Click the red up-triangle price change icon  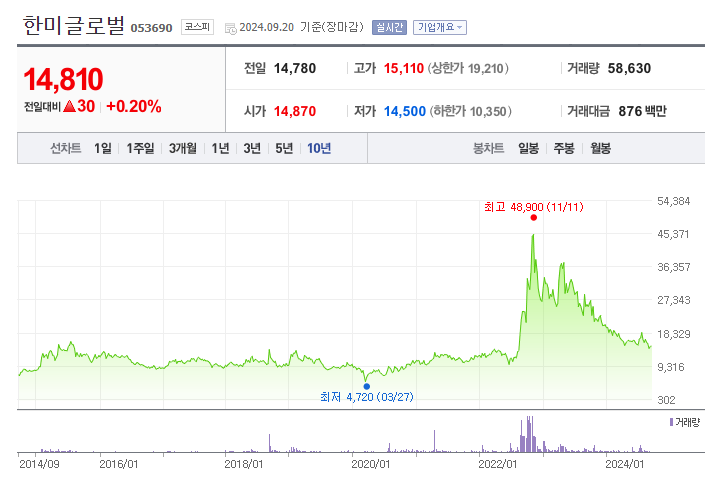click(69, 107)
